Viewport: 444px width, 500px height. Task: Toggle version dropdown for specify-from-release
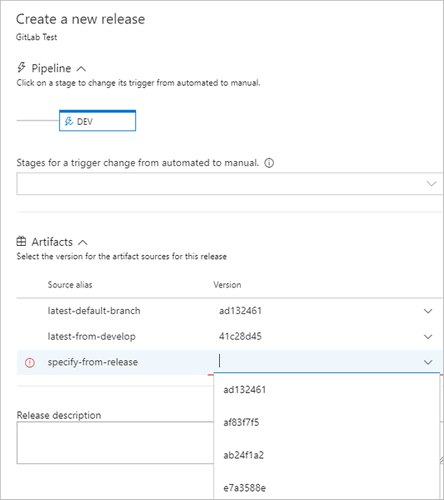click(428, 362)
